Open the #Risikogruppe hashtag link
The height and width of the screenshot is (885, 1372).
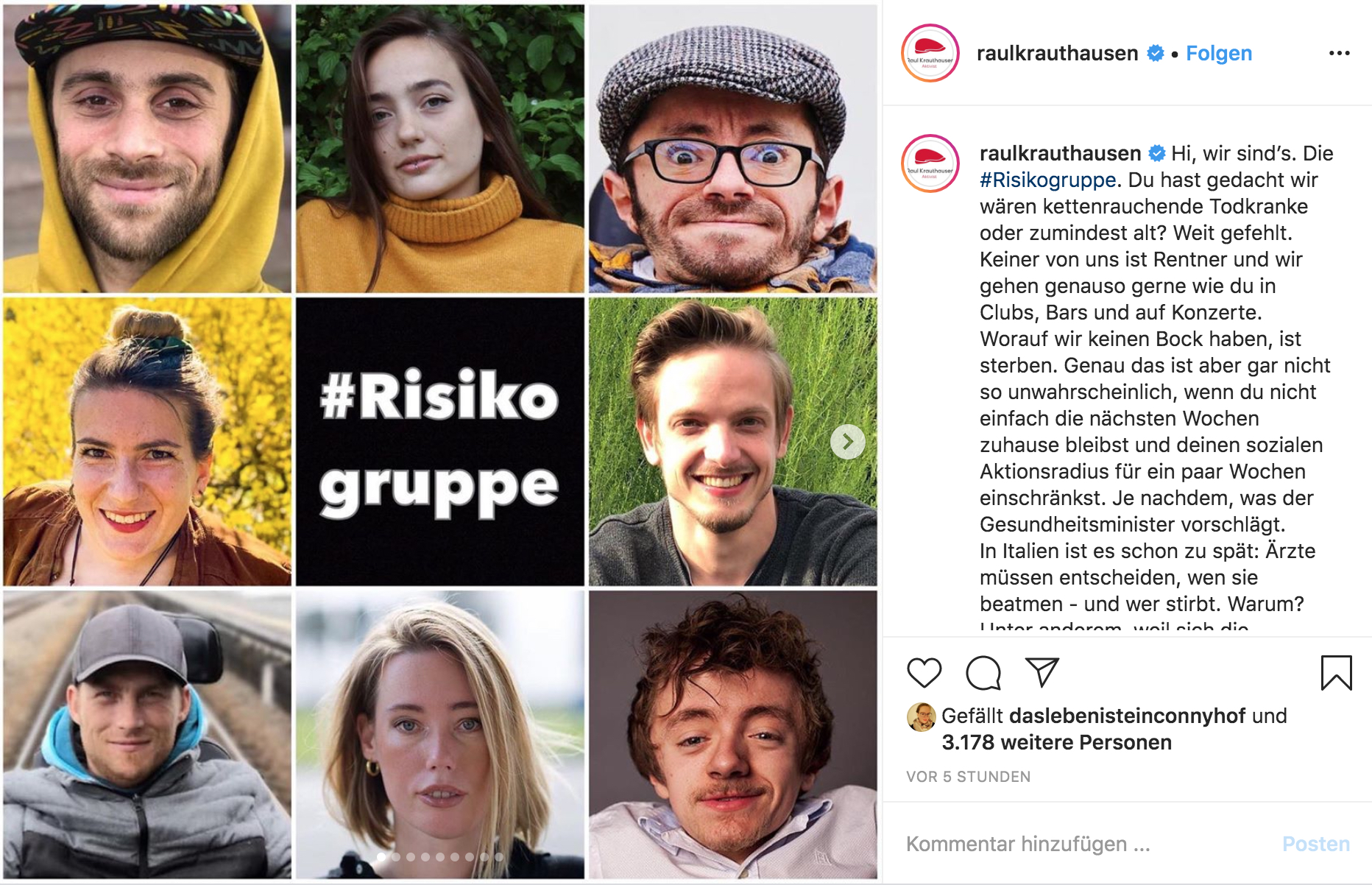tap(1047, 180)
